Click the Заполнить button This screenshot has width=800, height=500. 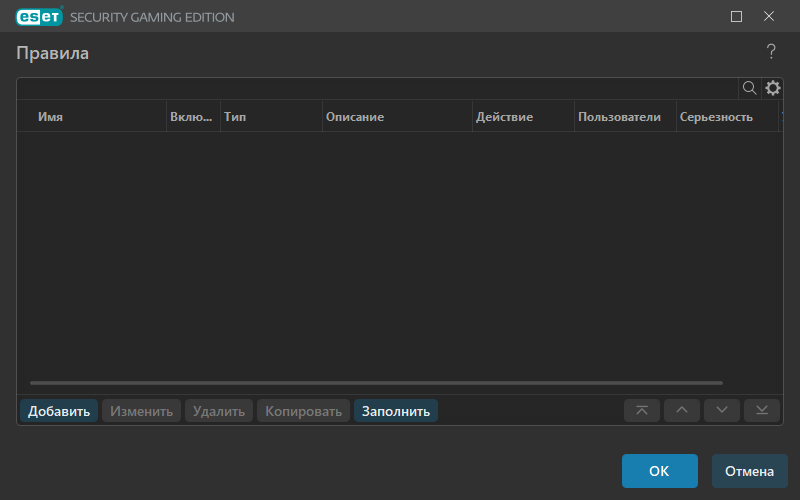[x=396, y=411]
